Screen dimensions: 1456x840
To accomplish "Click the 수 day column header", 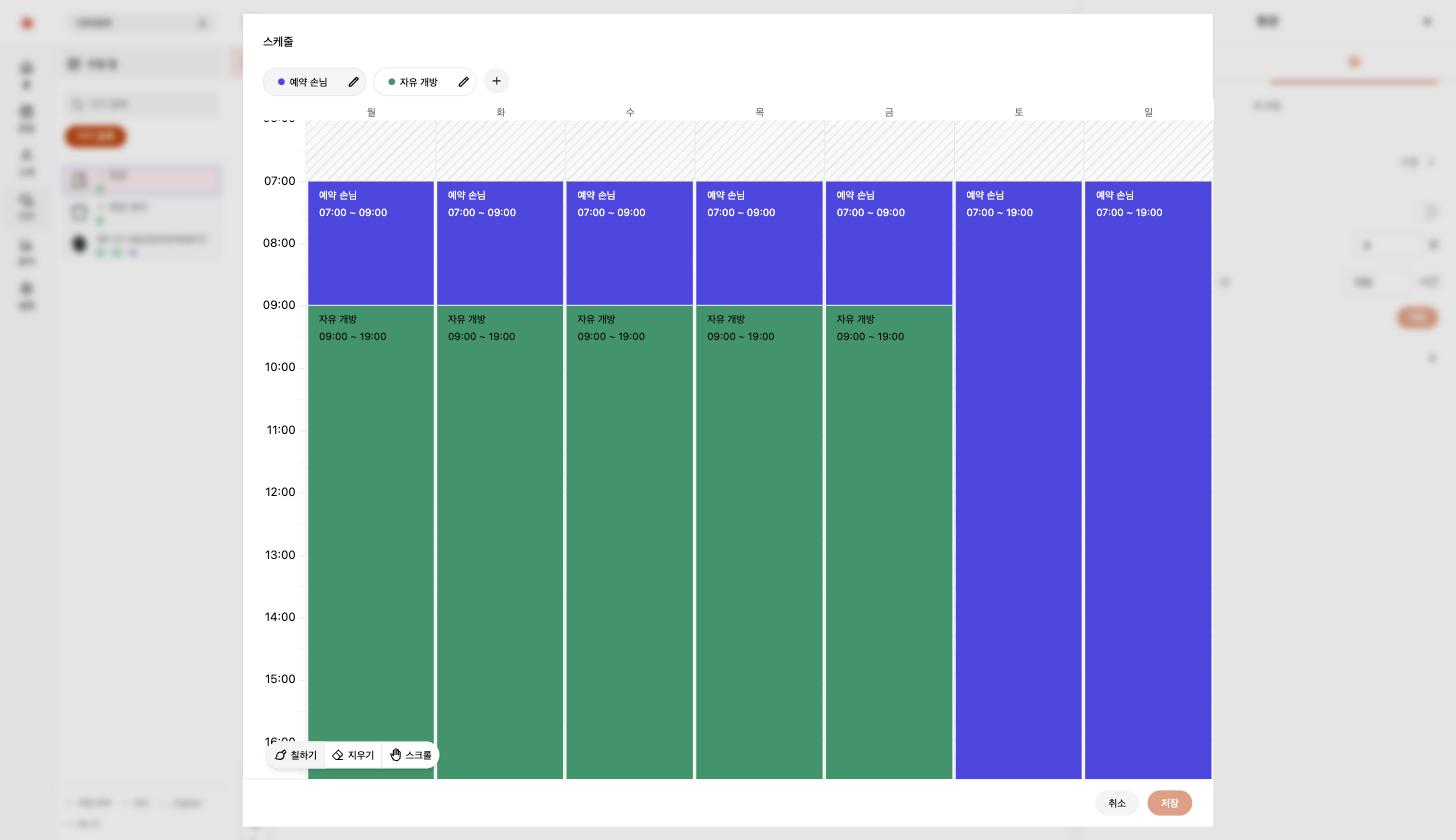I will (x=630, y=112).
